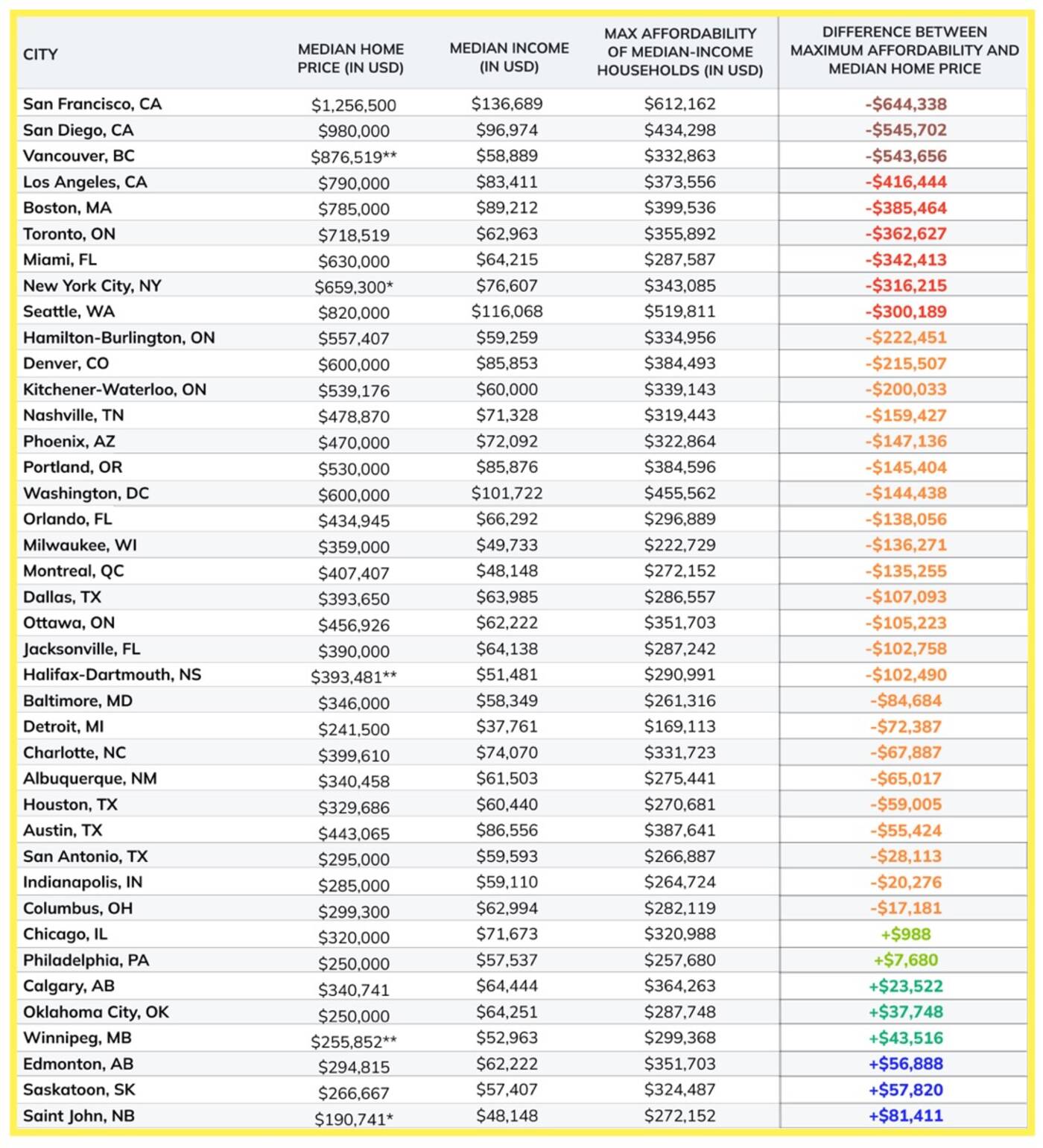
Task: Click the Hamilton-Burlington, ON row label
Action: 119,337
